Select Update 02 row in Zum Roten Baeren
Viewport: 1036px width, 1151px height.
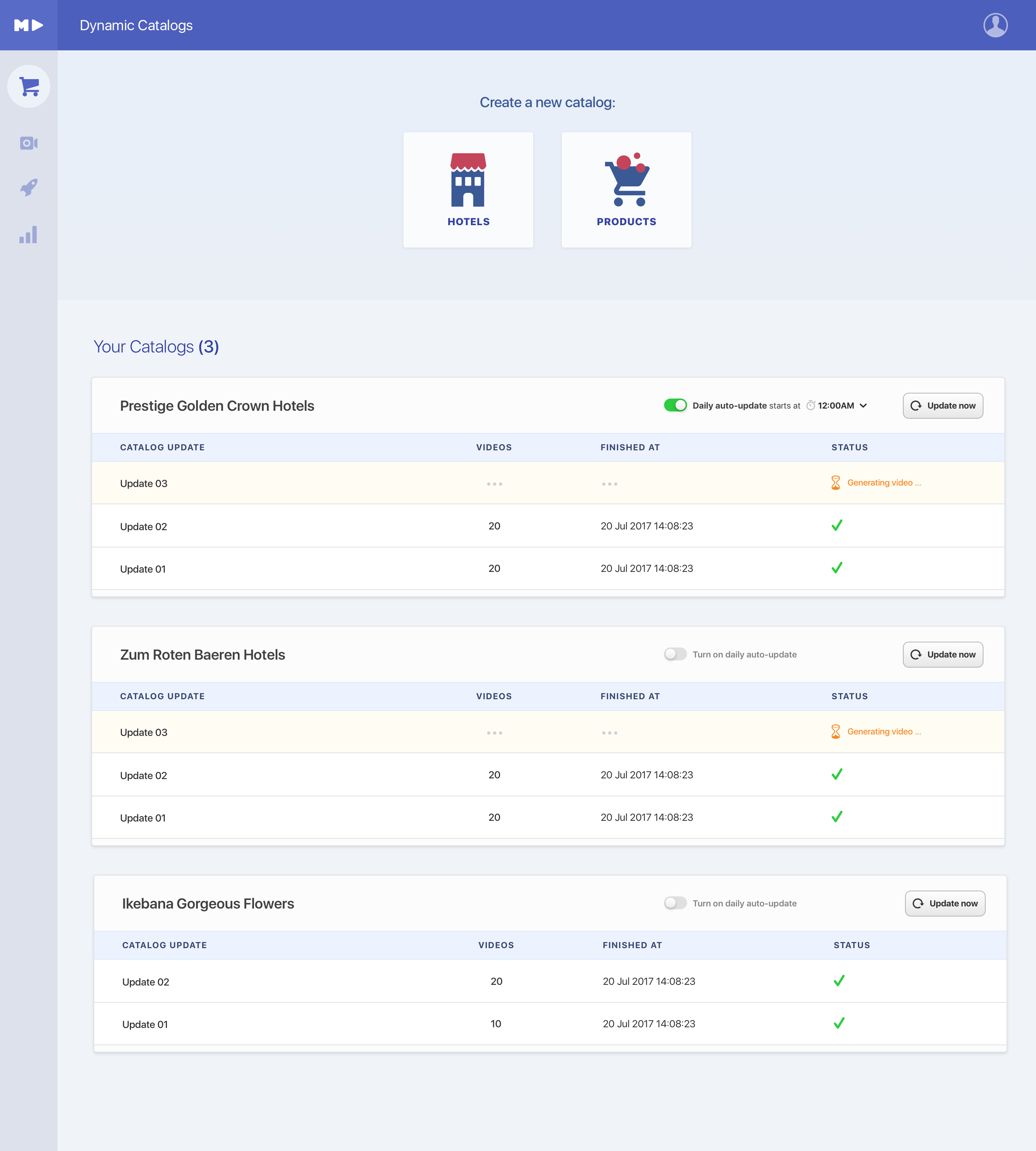[144, 775]
